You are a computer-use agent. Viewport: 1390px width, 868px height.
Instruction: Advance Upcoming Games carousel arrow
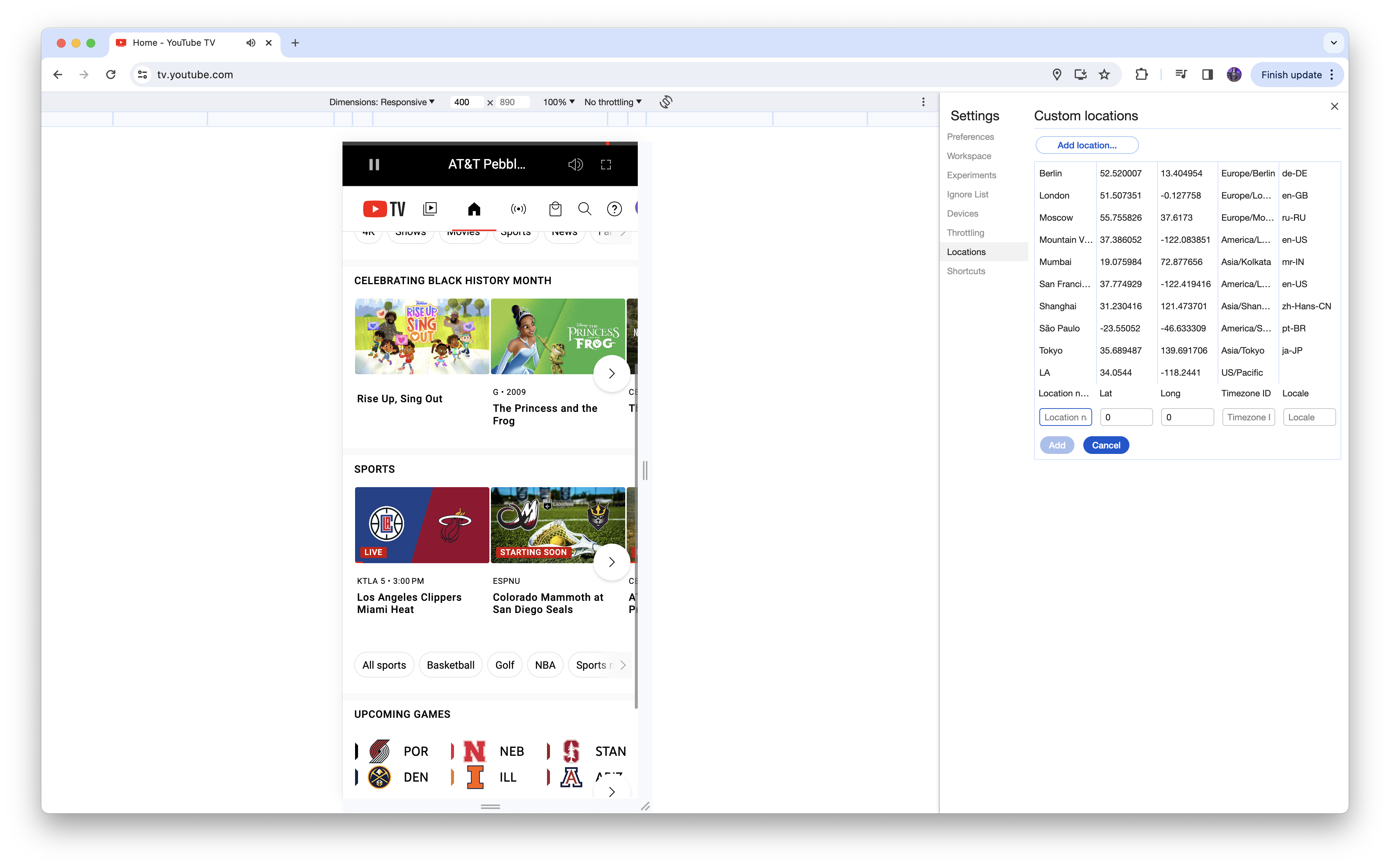click(x=612, y=792)
